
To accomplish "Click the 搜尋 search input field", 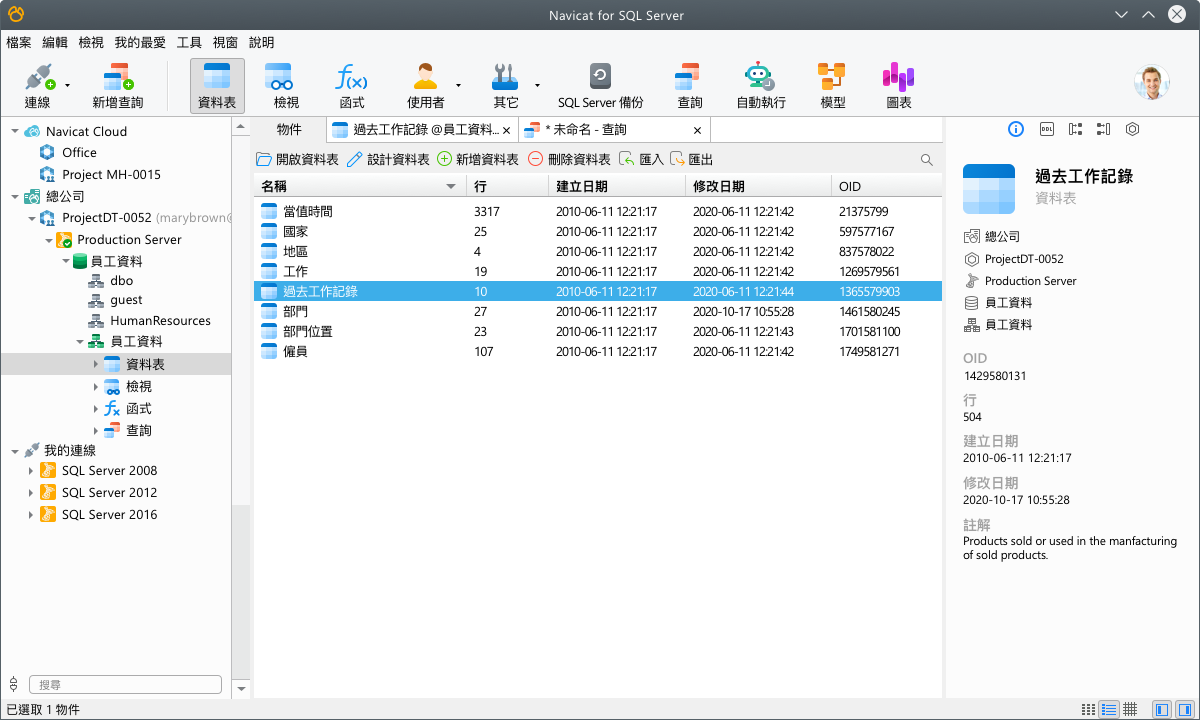I will (125, 685).
